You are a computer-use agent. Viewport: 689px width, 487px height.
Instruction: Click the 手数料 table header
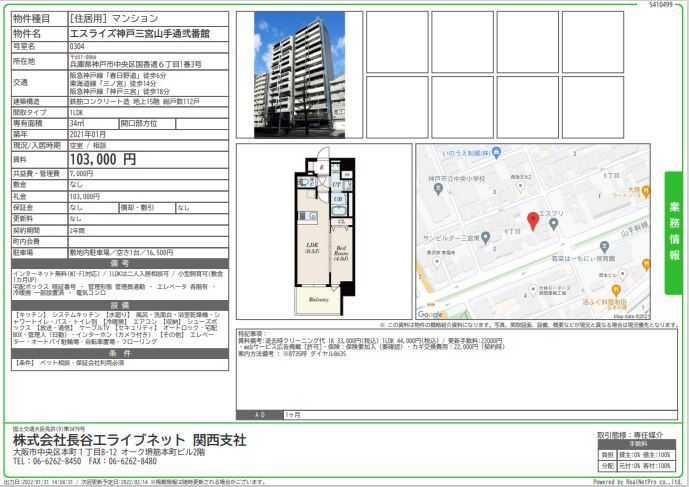(636, 444)
